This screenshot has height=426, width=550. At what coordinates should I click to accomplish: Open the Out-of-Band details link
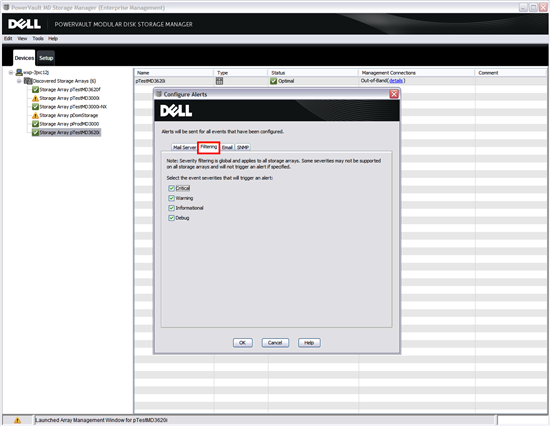tap(396, 81)
